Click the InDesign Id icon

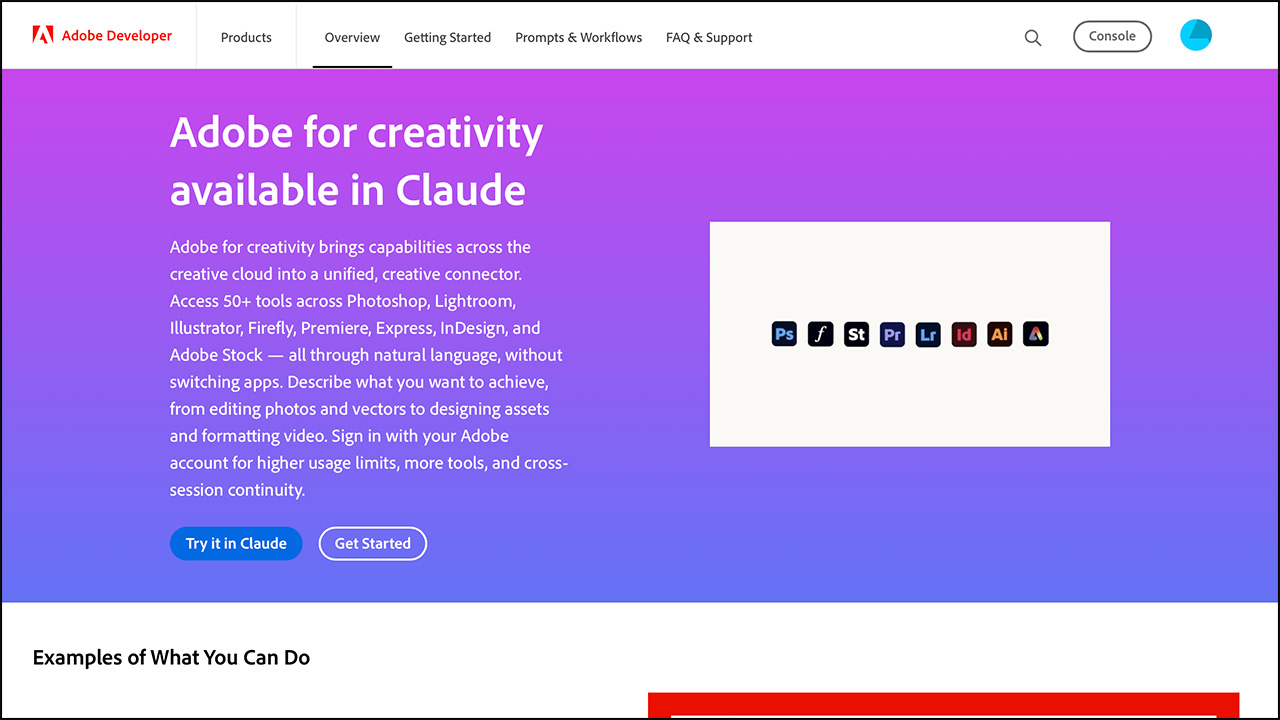[x=964, y=334]
